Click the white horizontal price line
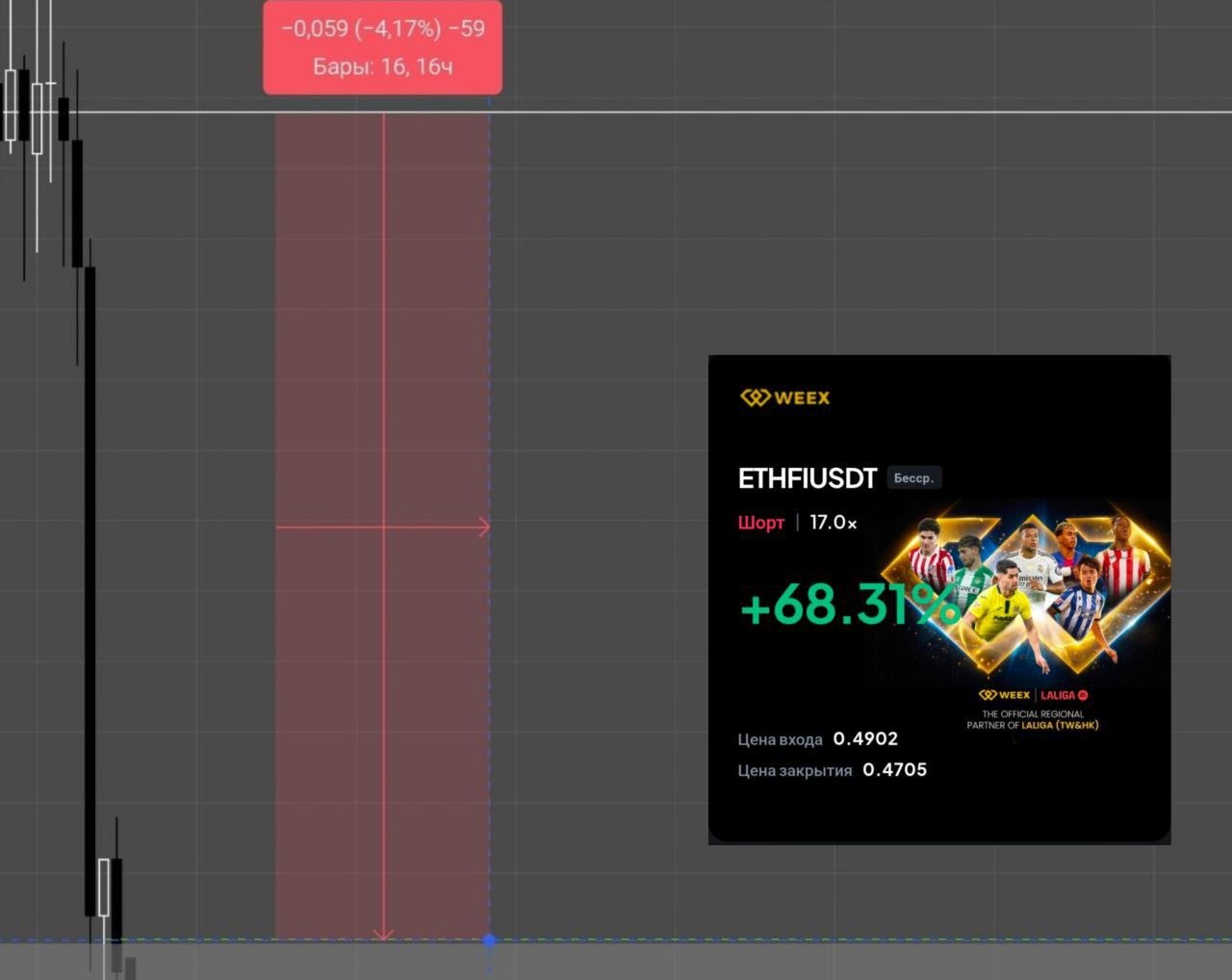The height and width of the screenshot is (980, 1232). (x=616, y=113)
